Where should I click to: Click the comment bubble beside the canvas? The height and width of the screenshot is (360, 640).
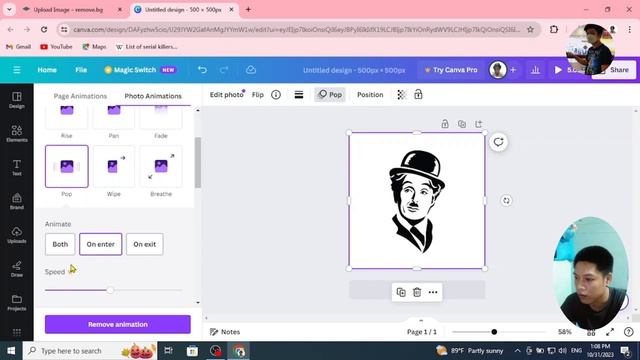[x=498, y=142]
